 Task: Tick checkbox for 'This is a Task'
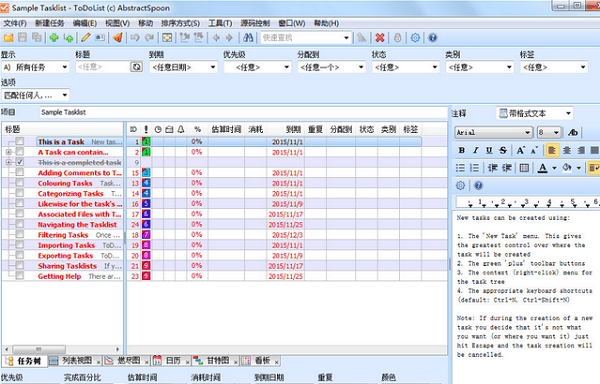coord(20,142)
